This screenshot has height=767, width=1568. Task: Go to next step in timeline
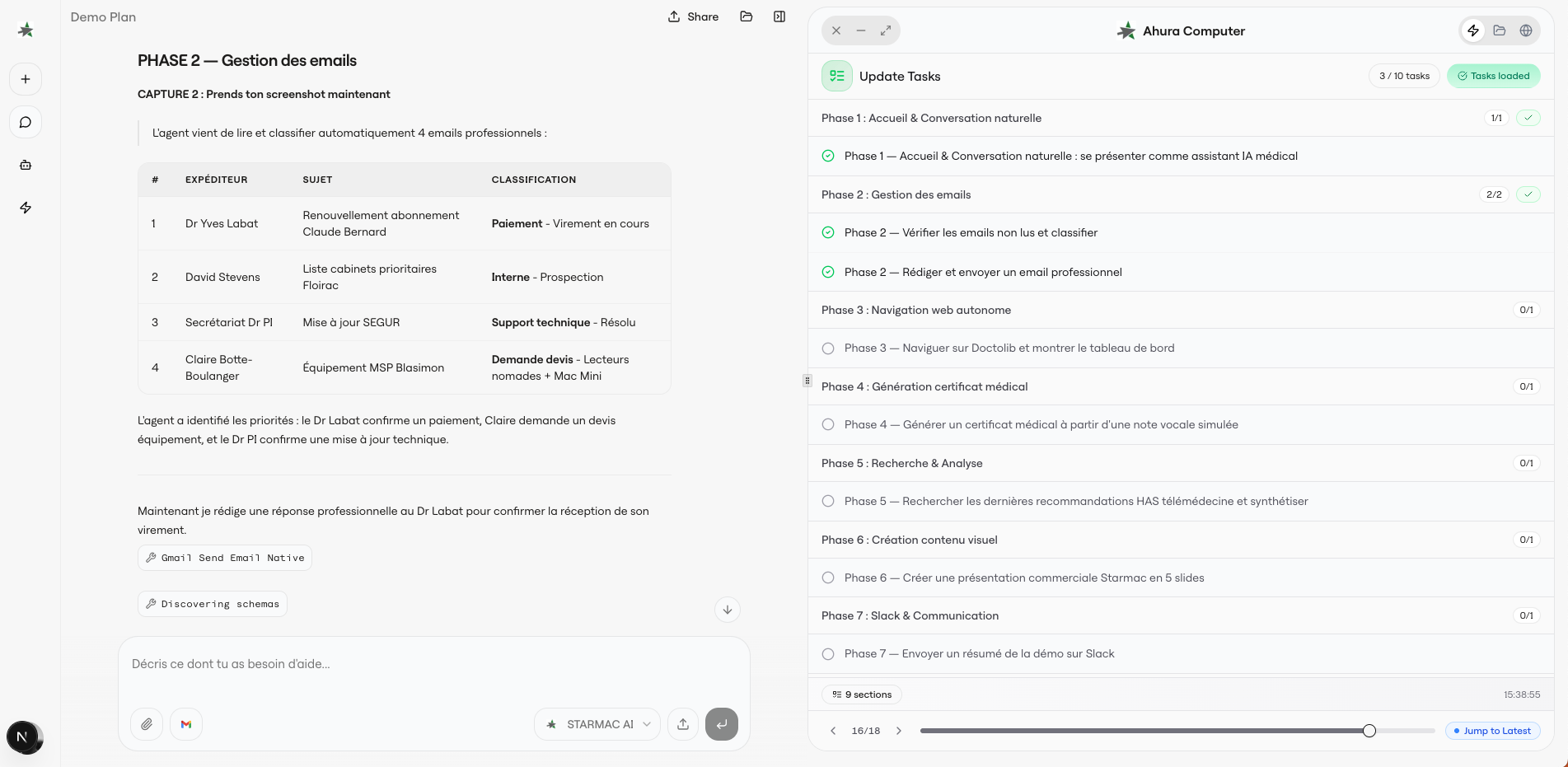[x=899, y=731]
